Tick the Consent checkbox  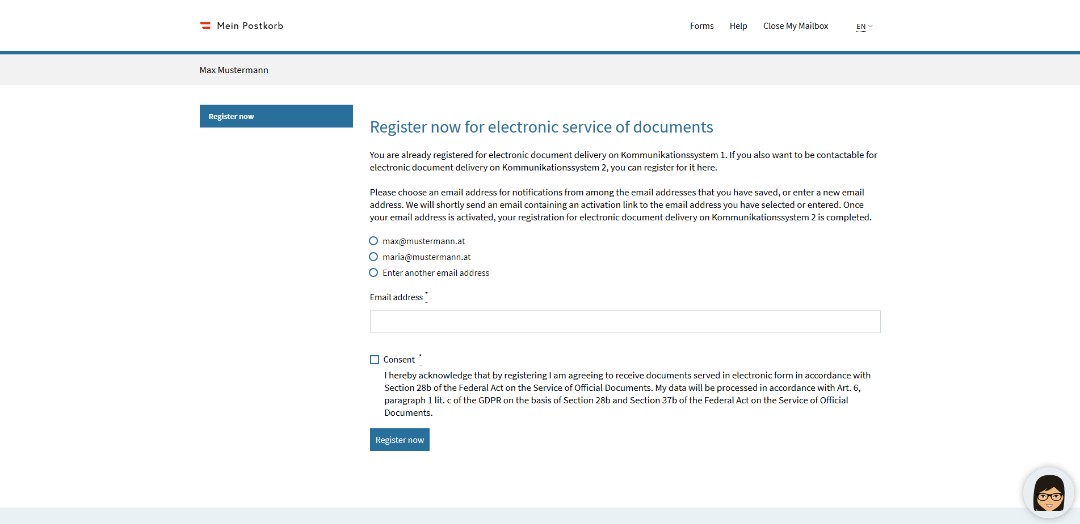click(x=374, y=359)
